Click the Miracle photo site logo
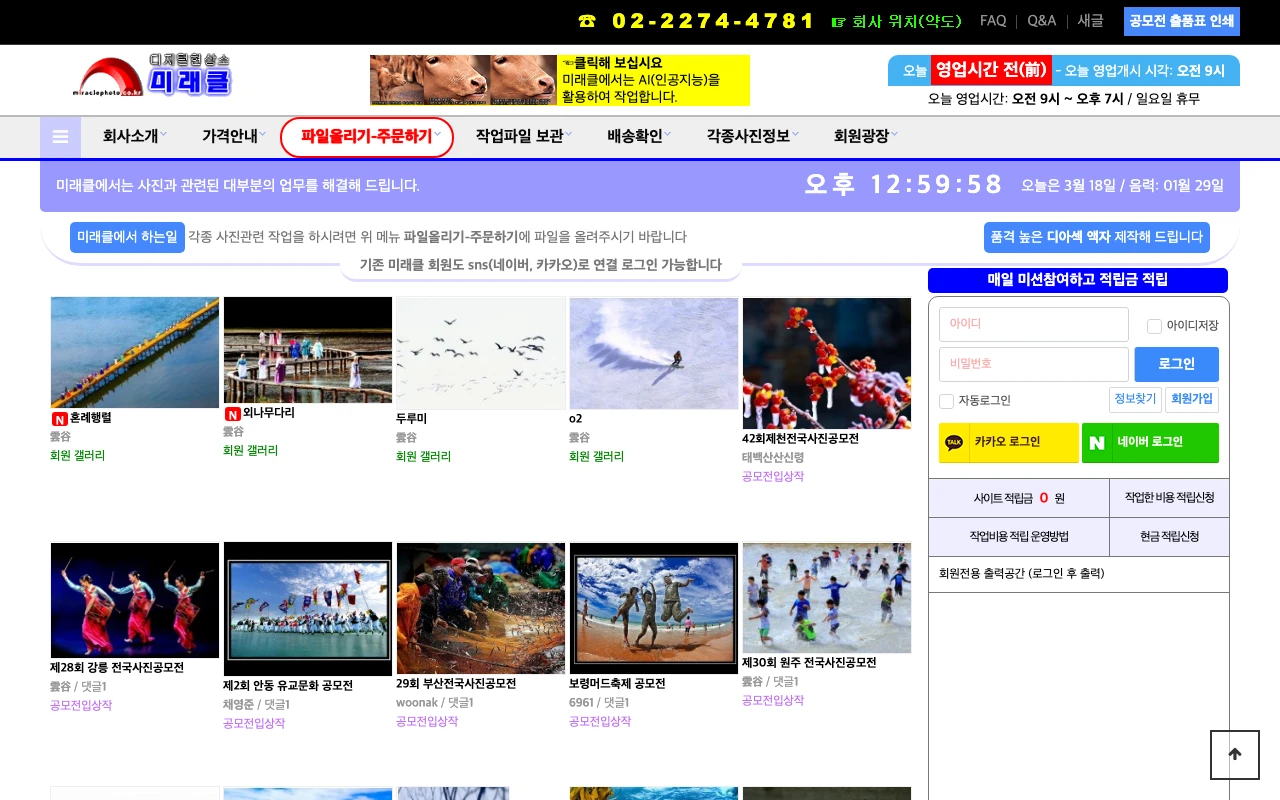 152,76
